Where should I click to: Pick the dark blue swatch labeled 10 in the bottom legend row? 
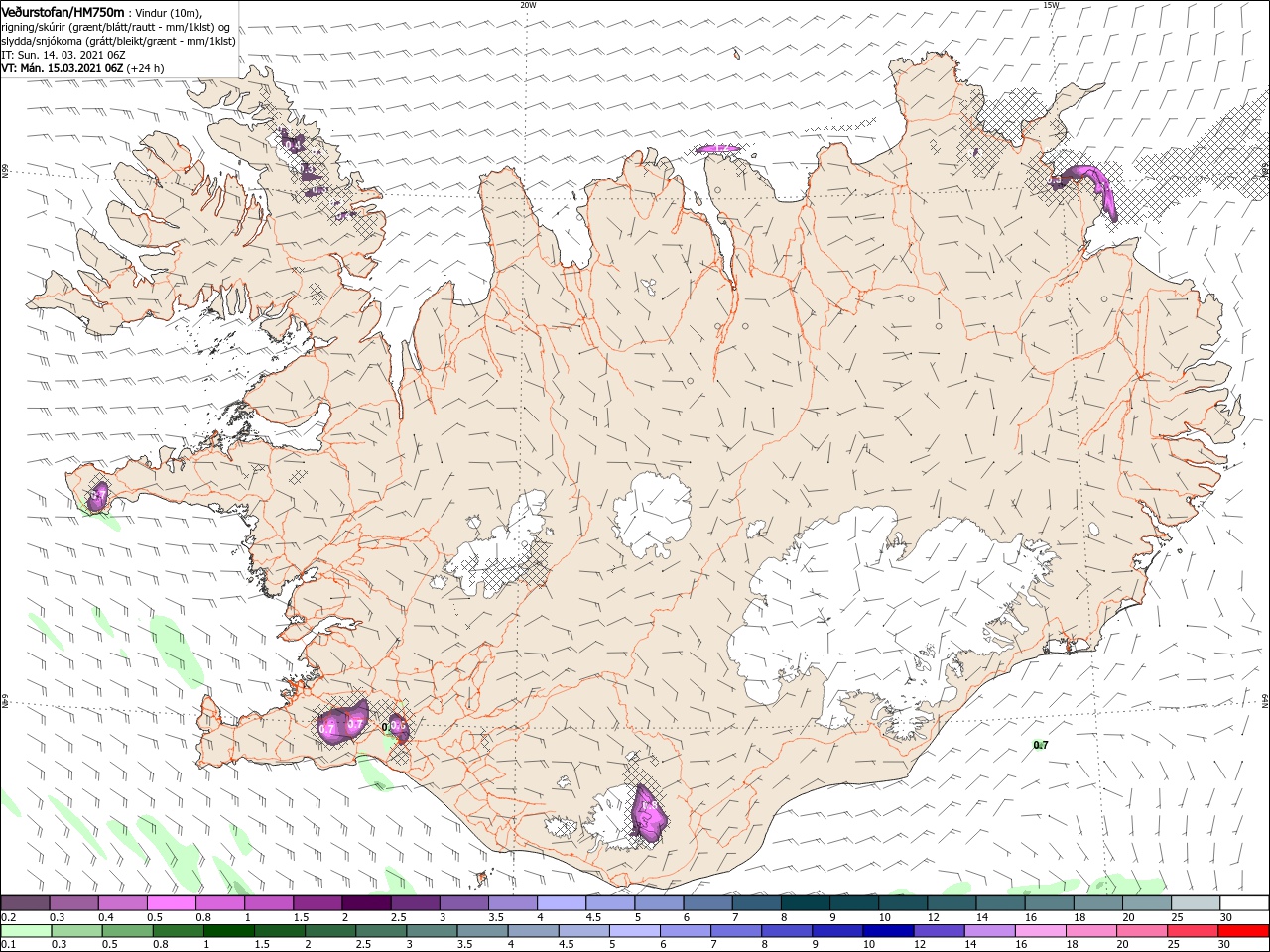(886, 931)
